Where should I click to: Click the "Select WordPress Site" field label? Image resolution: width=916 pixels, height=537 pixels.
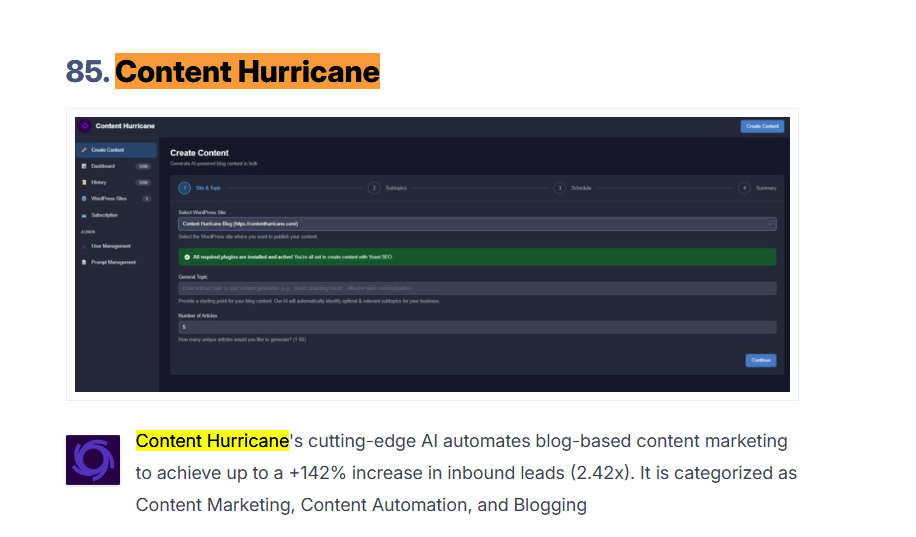pyautogui.click(x=202, y=212)
